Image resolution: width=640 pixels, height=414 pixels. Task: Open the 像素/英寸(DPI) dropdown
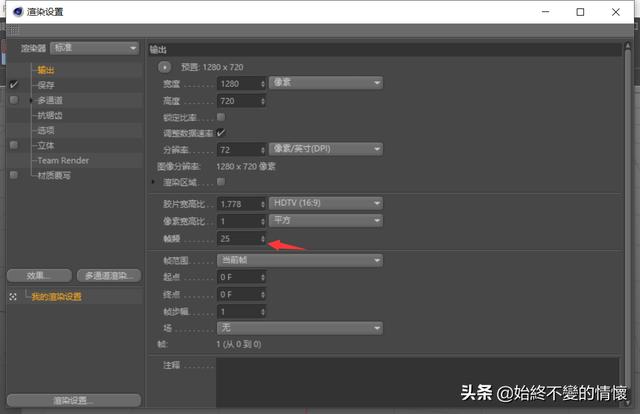[x=325, y=149]
